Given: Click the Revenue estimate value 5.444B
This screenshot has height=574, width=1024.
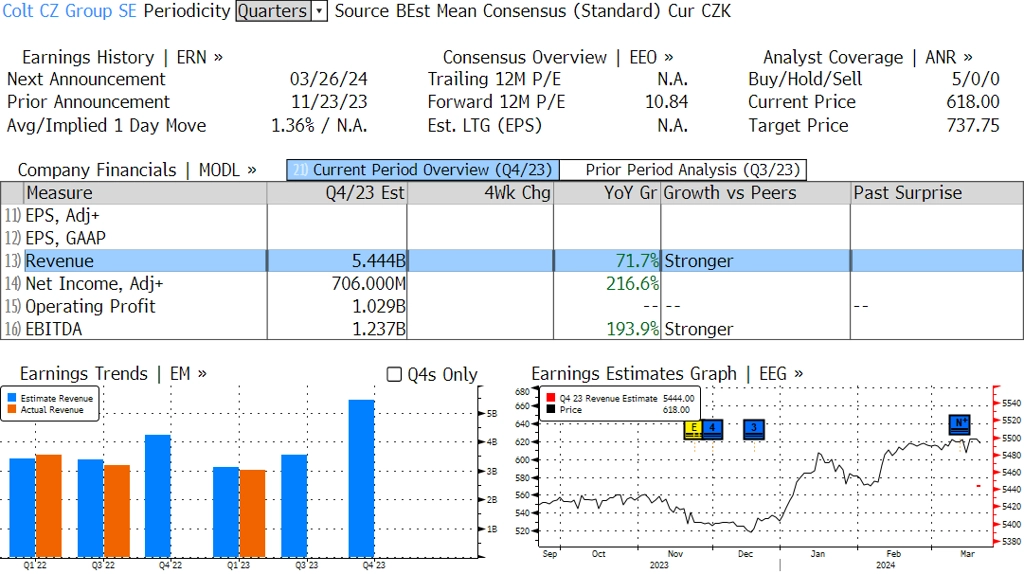Looking at the screenshot, I should 379,261.
